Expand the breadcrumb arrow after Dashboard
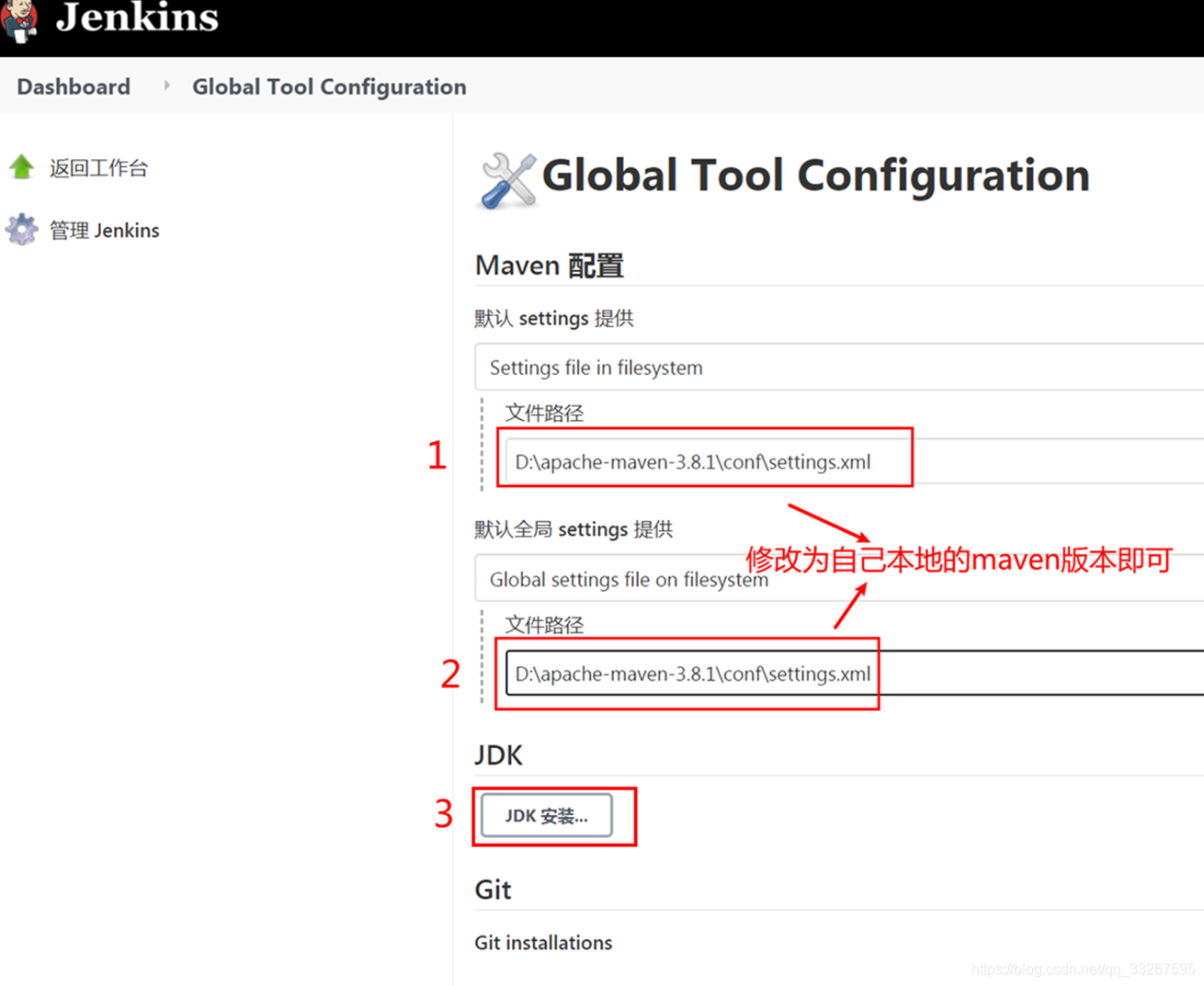 (166, 85)
